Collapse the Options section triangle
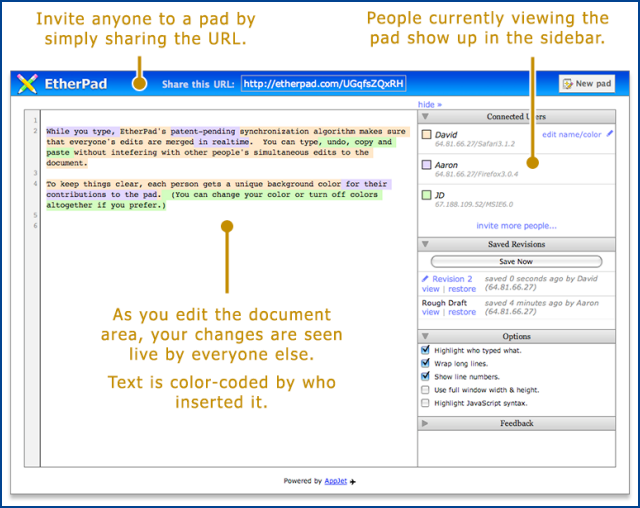 tap(425, 337)
